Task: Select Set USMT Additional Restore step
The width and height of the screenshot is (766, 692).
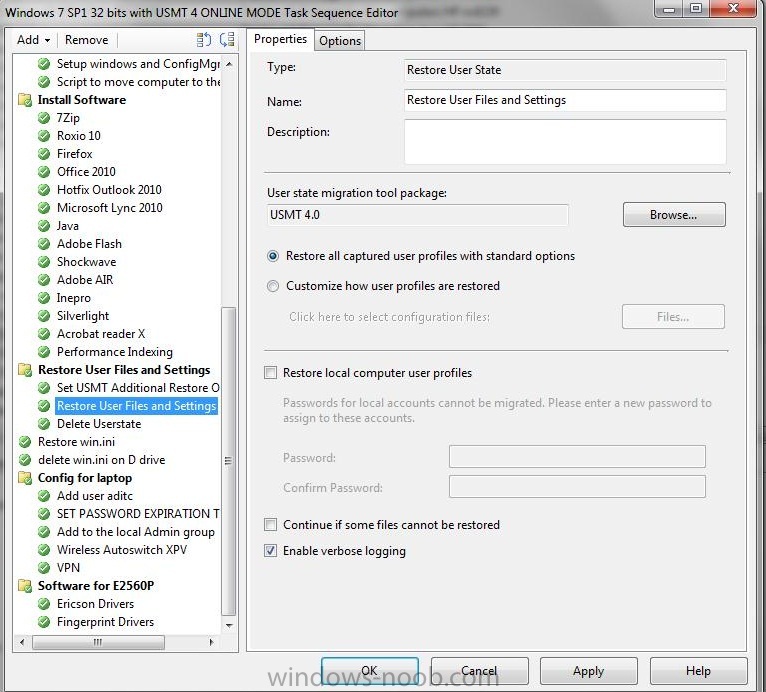Action: coord(138,388)
